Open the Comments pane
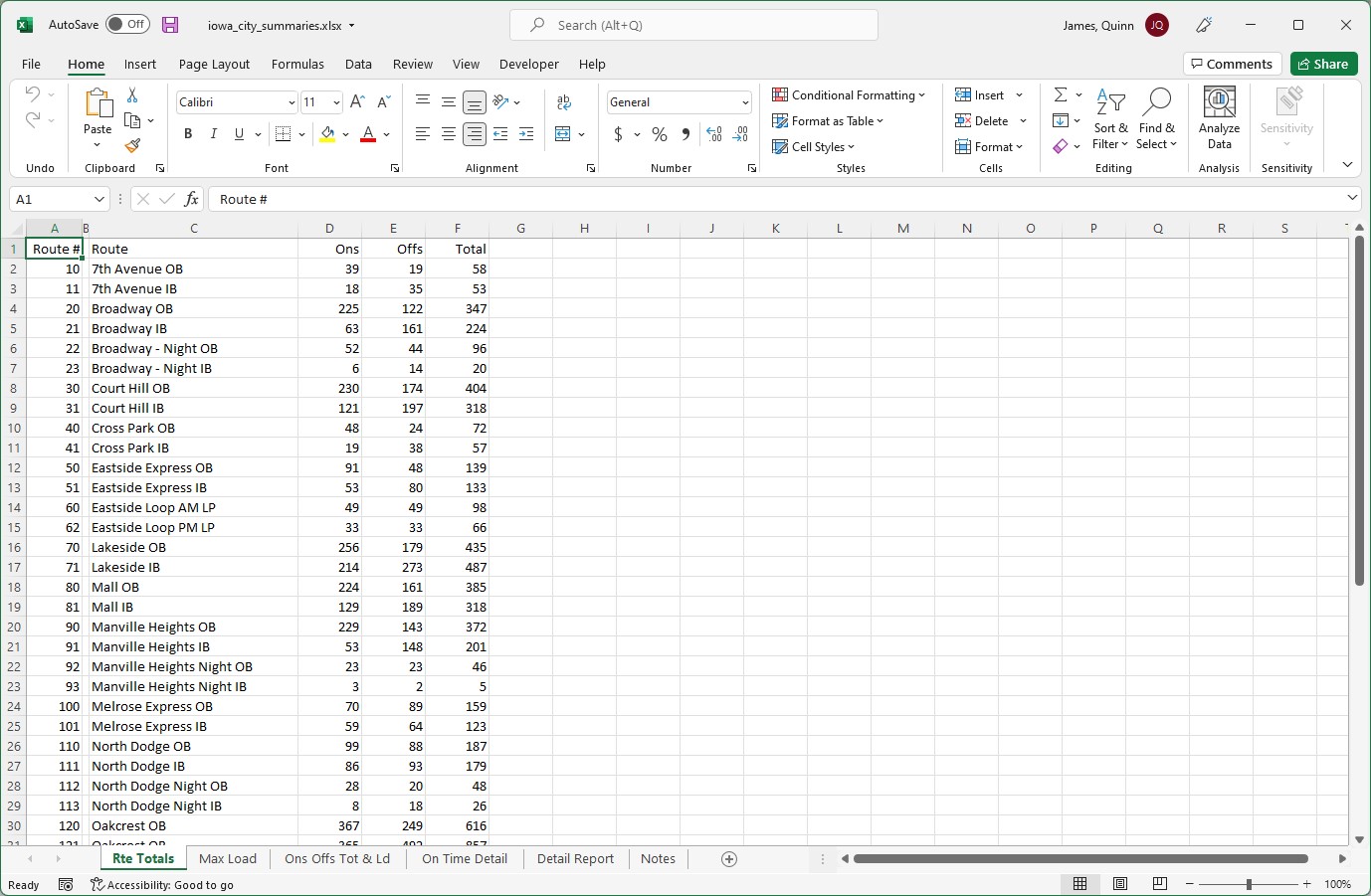1371x896 pixels. pos(1232,63)
